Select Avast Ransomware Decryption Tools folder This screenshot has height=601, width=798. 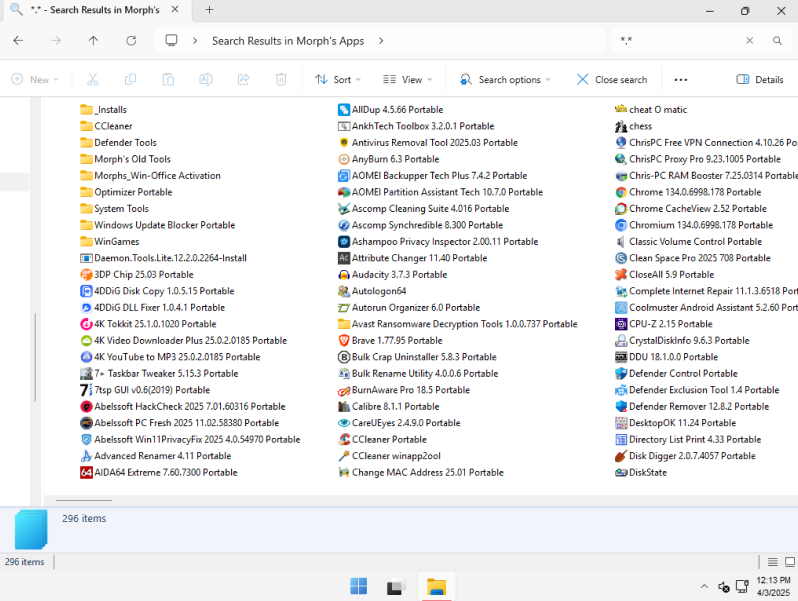tap(458, 324)
